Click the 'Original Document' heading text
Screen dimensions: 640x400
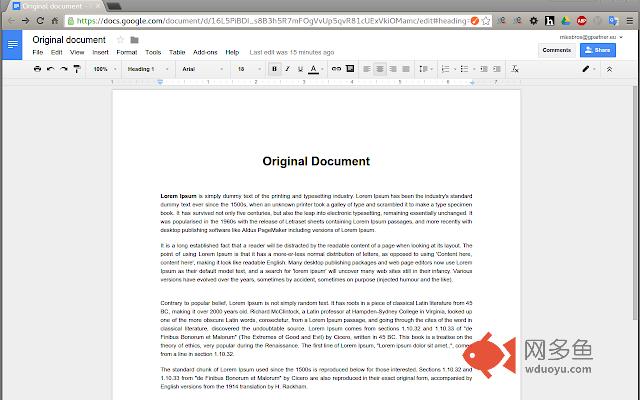[316, 161]
